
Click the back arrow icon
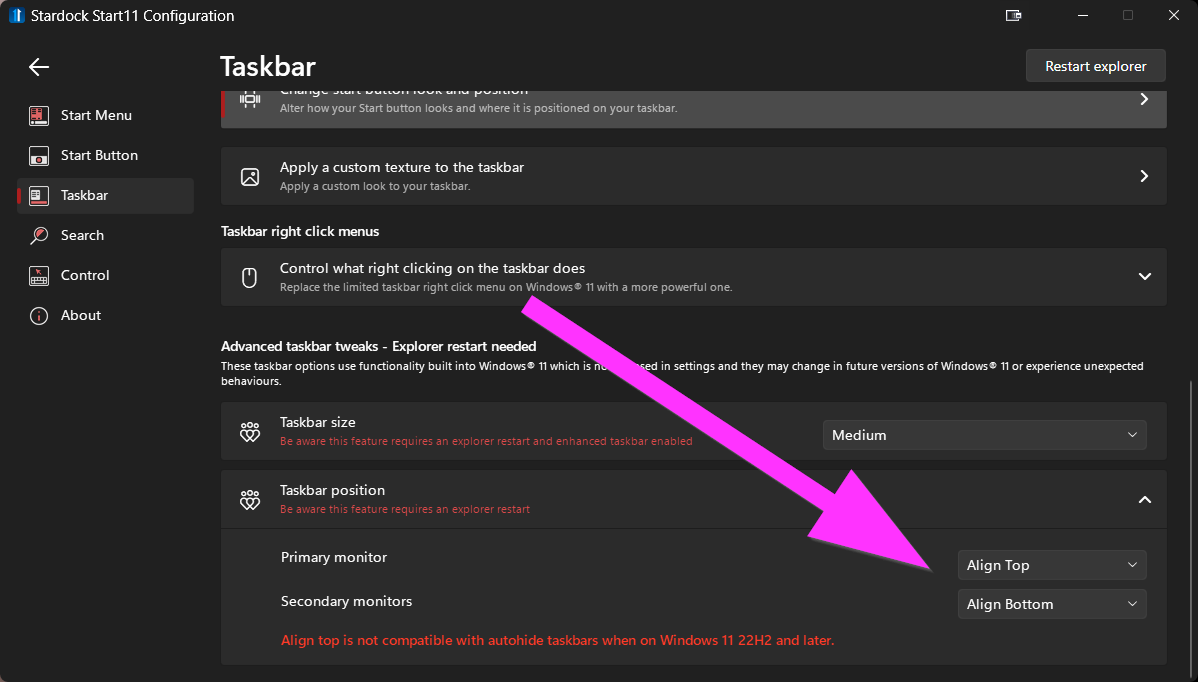pyautogui.click(x=39, y=67)
